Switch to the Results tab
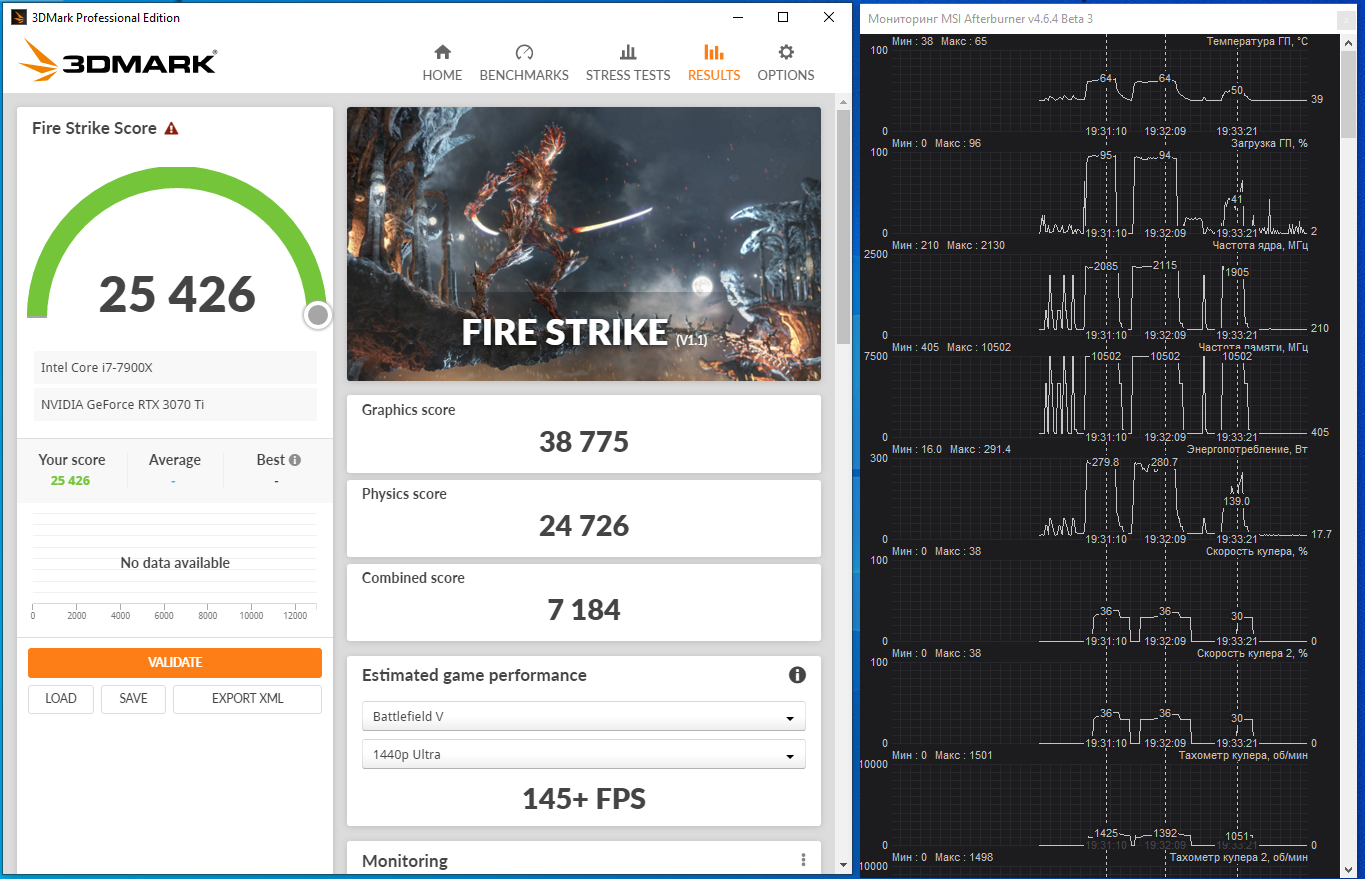 714,62
